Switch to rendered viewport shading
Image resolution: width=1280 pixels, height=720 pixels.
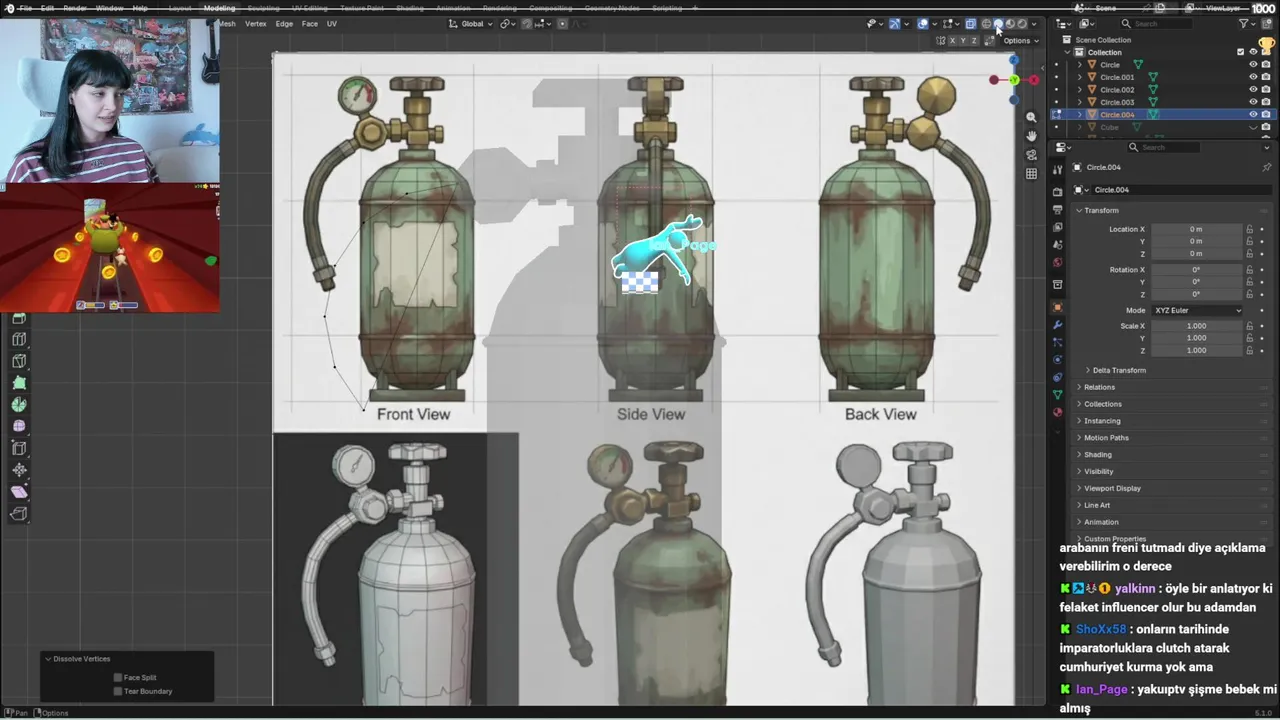pos(1022,23)
